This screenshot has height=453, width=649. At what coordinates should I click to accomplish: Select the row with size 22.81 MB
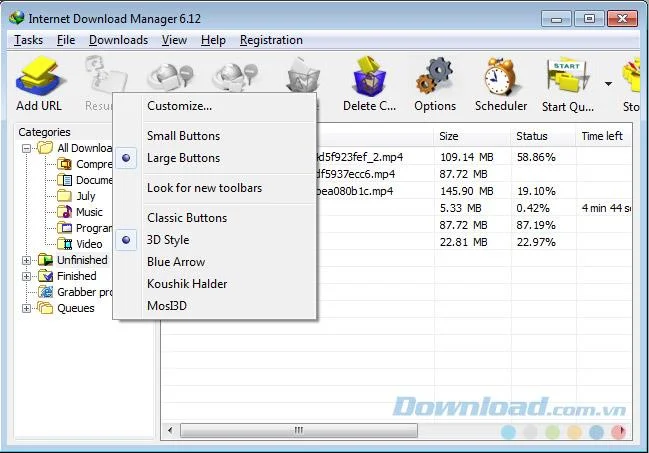pyautogui.click(x=474, y=242)
